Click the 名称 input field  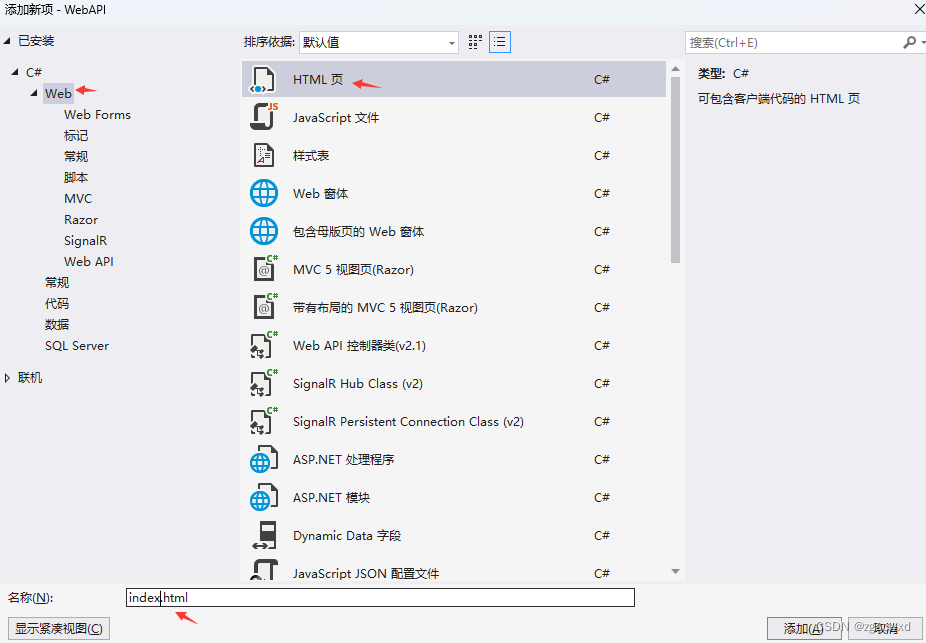[380, 598]
